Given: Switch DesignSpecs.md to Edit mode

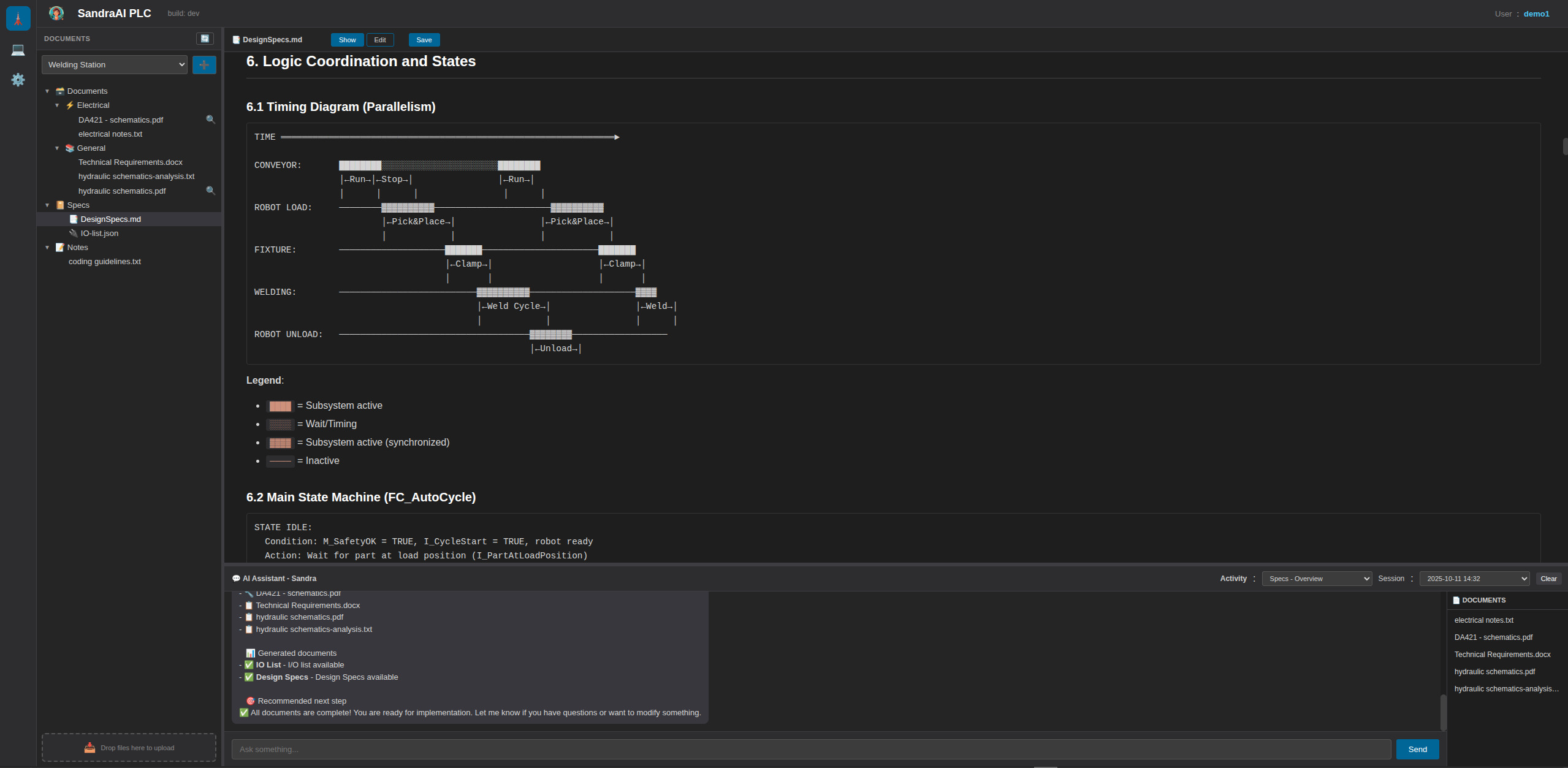Looking at the screenshot, I should (x=380, y=39).
